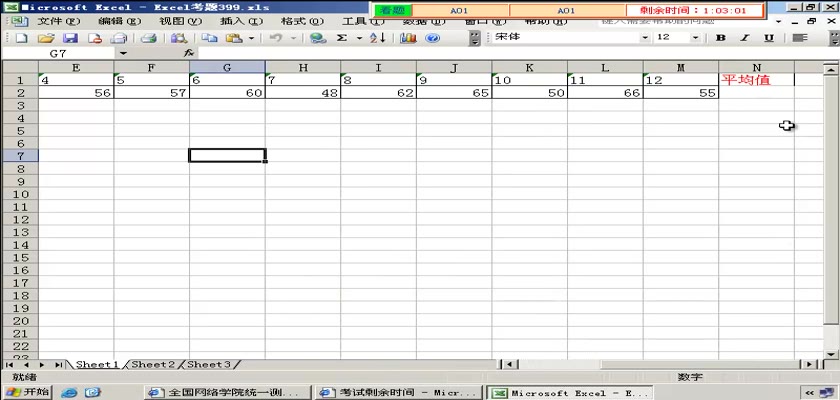Select cell L2 containing 66

[x=605, y=93]
